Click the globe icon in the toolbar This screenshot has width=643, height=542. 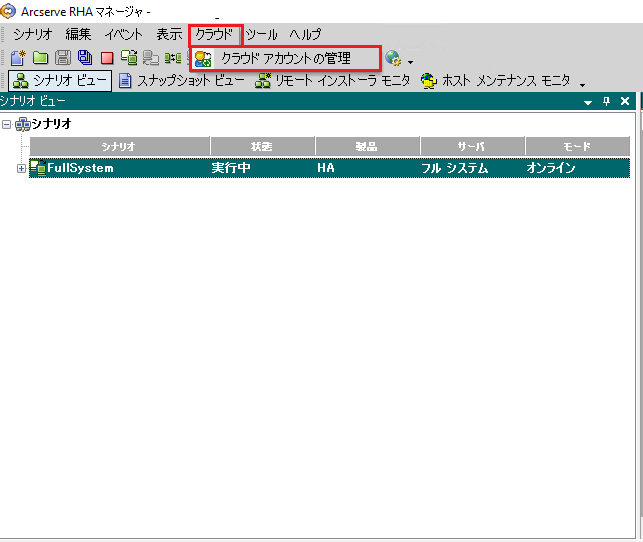(x=393, y=58)
